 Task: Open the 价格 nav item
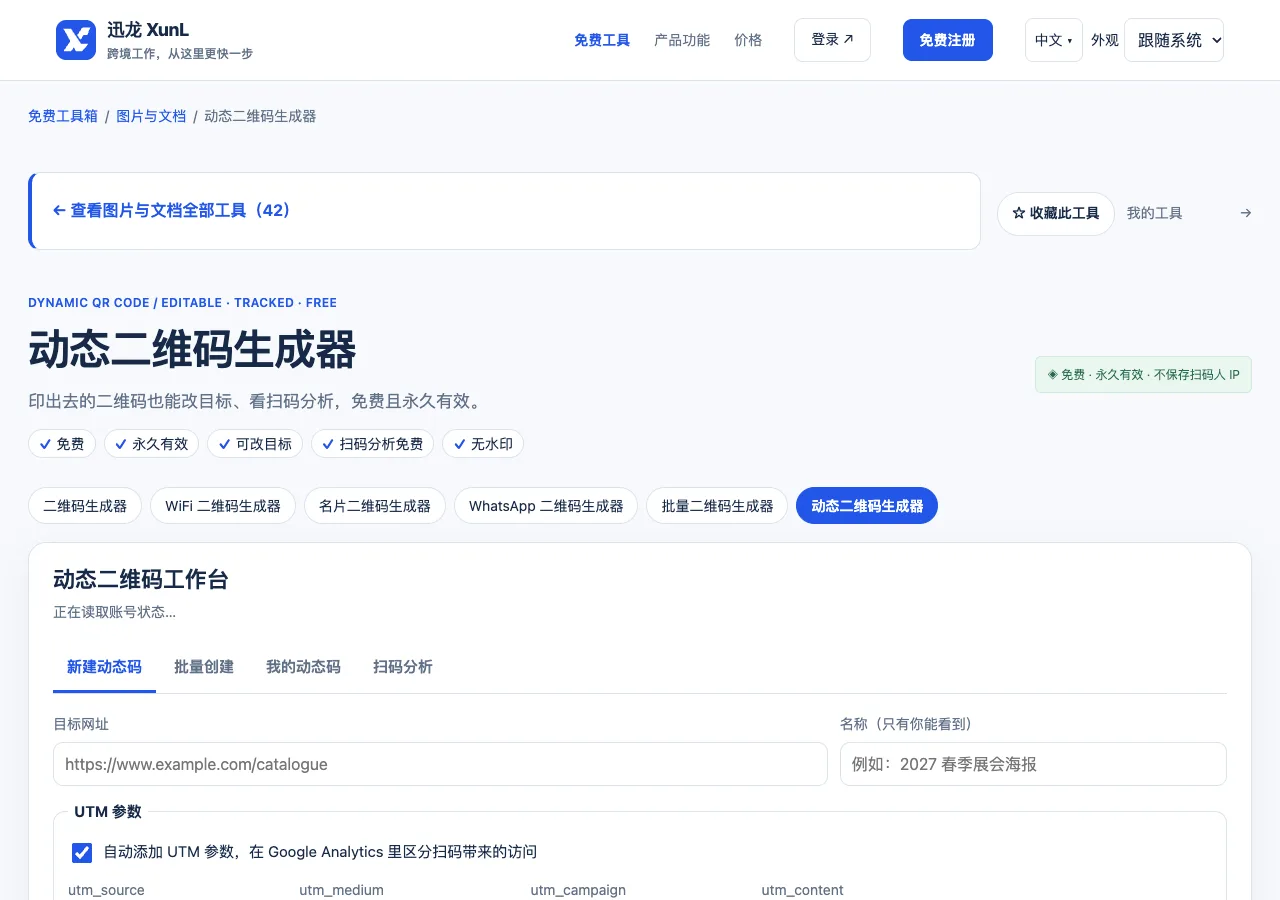pyautogui.click(x=748, y=40)
